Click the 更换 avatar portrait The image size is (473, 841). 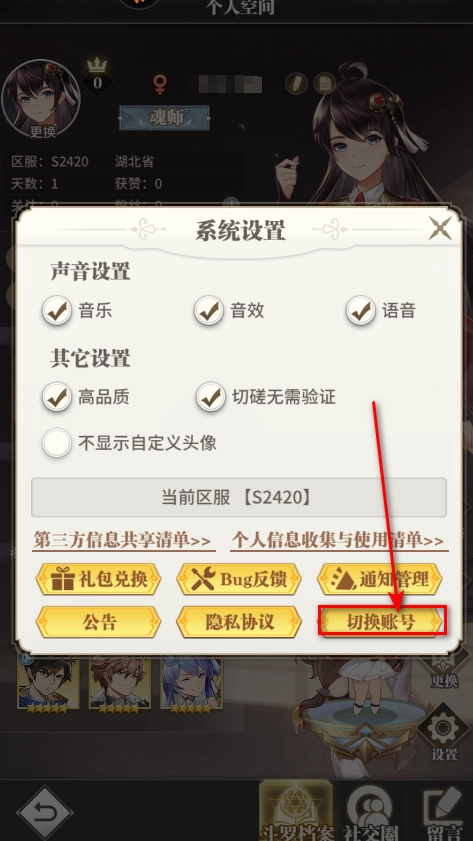point(41,99)
